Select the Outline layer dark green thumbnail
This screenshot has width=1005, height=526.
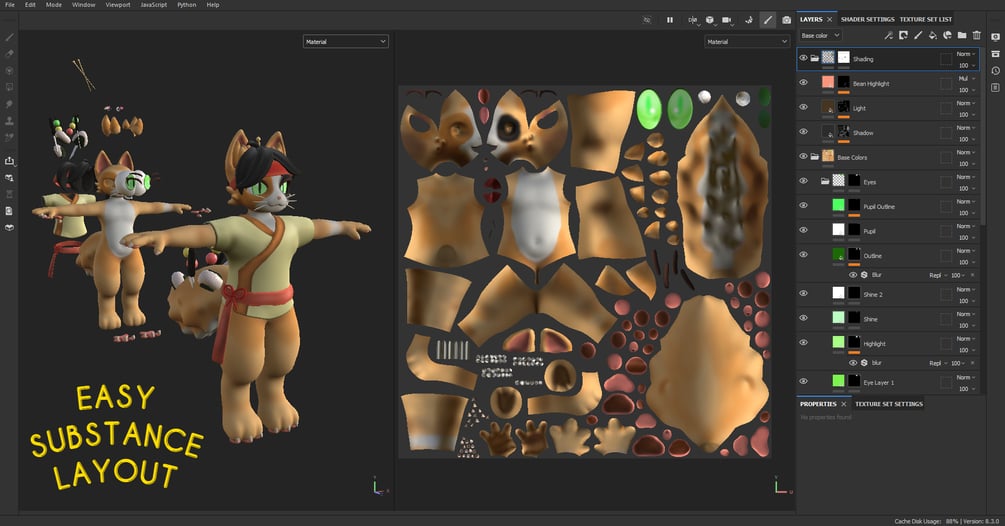[x=838, y=254]
